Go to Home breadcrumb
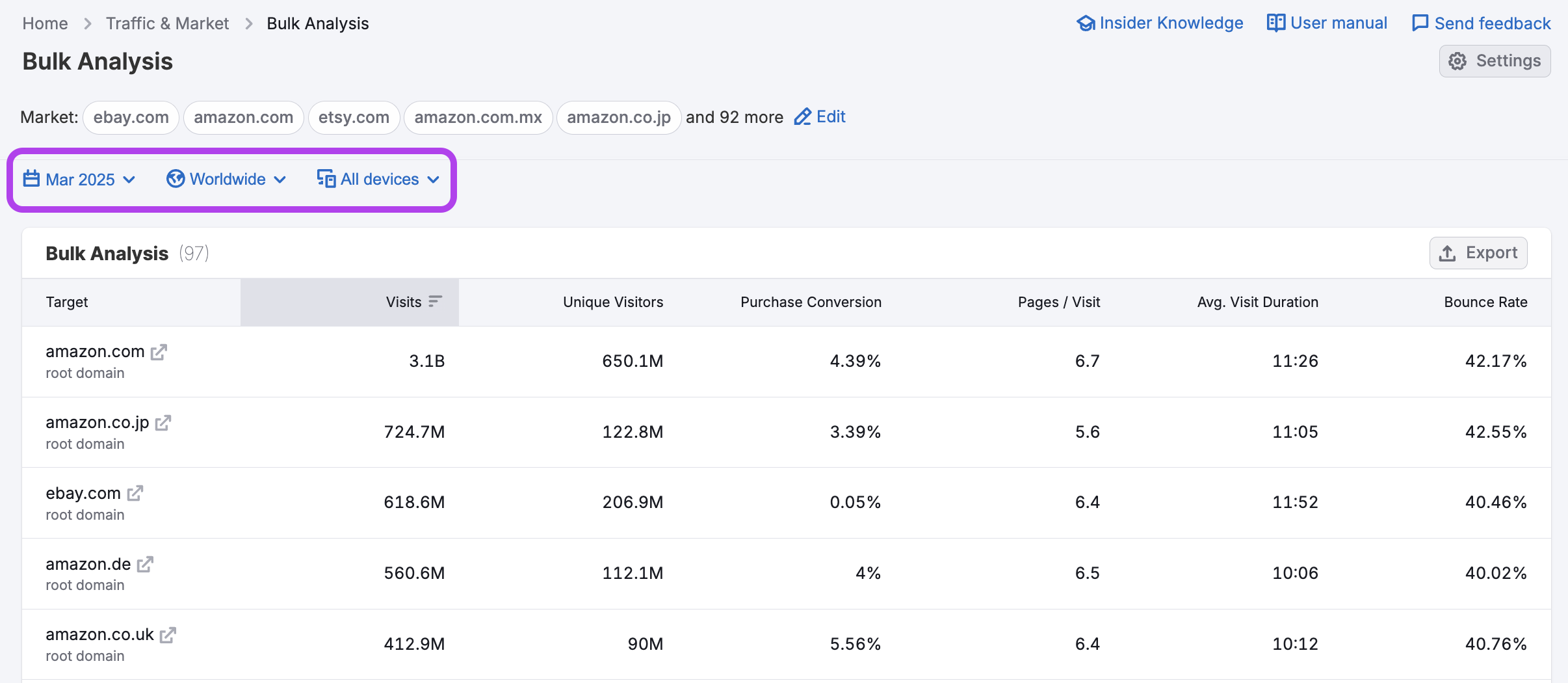 click(45, 23)
